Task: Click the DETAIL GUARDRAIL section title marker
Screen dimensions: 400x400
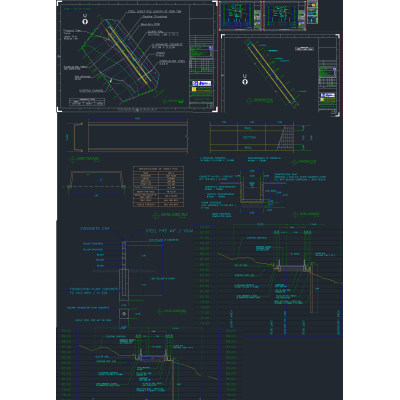Action: click(x=159, y=312)
